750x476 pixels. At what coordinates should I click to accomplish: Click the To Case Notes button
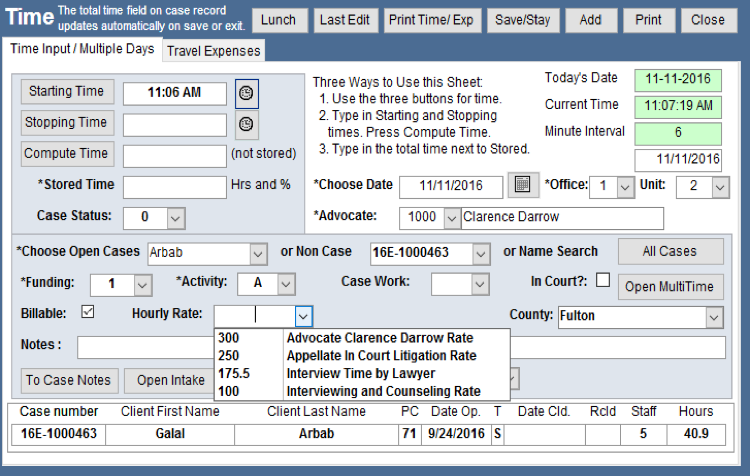pos(68,380)
